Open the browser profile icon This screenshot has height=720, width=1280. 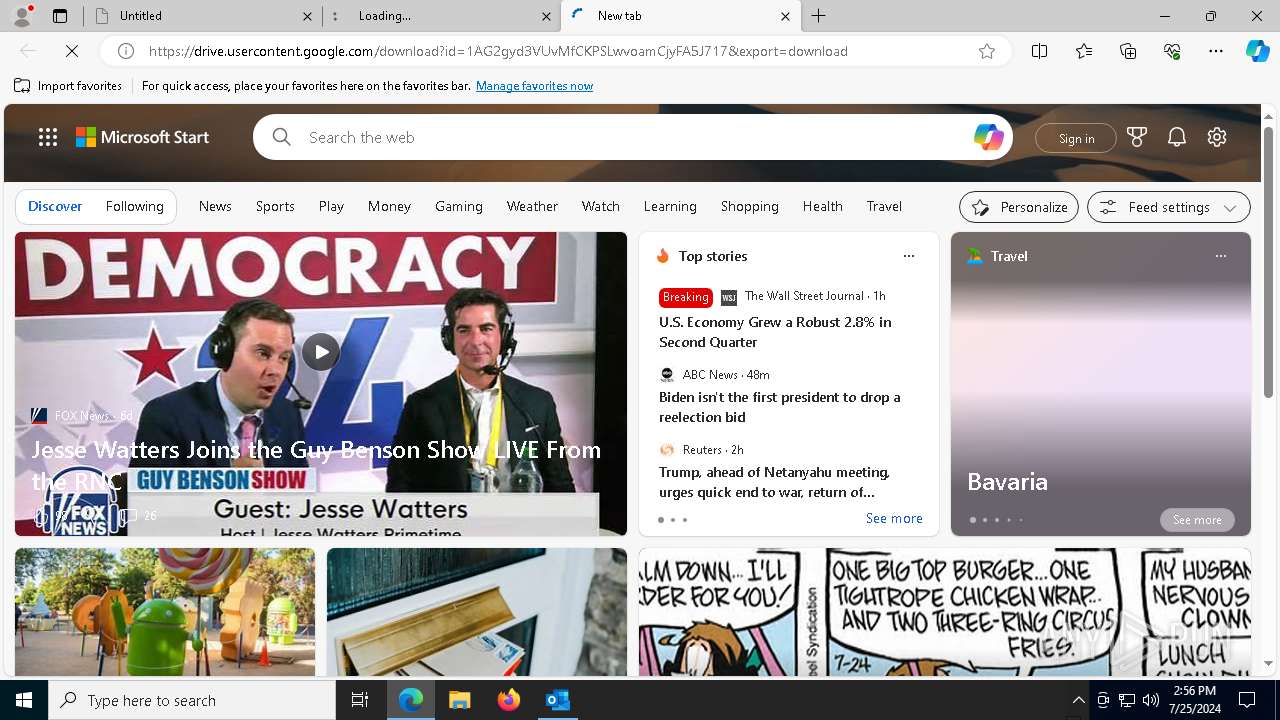pyautogui.click(x=22, y=16)
